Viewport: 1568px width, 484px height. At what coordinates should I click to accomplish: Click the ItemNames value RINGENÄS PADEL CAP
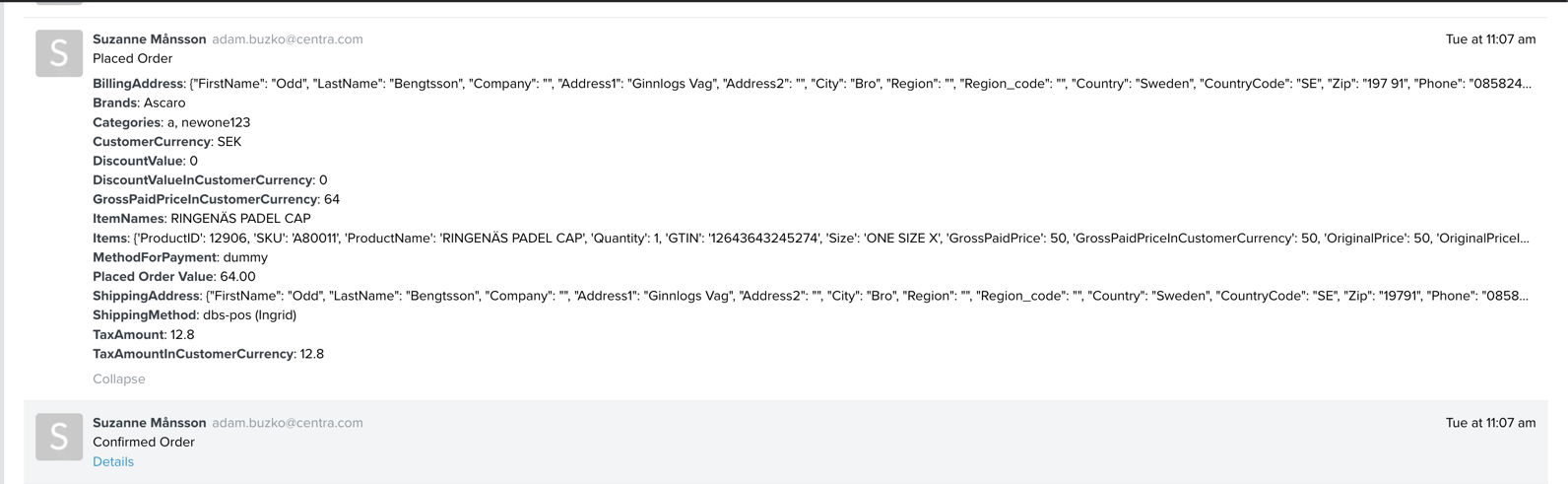pyautogui.click(x=240, y=219)
